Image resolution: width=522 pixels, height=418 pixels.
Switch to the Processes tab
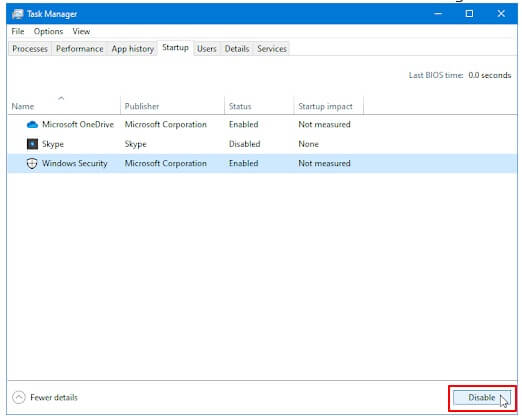(30, 49)
